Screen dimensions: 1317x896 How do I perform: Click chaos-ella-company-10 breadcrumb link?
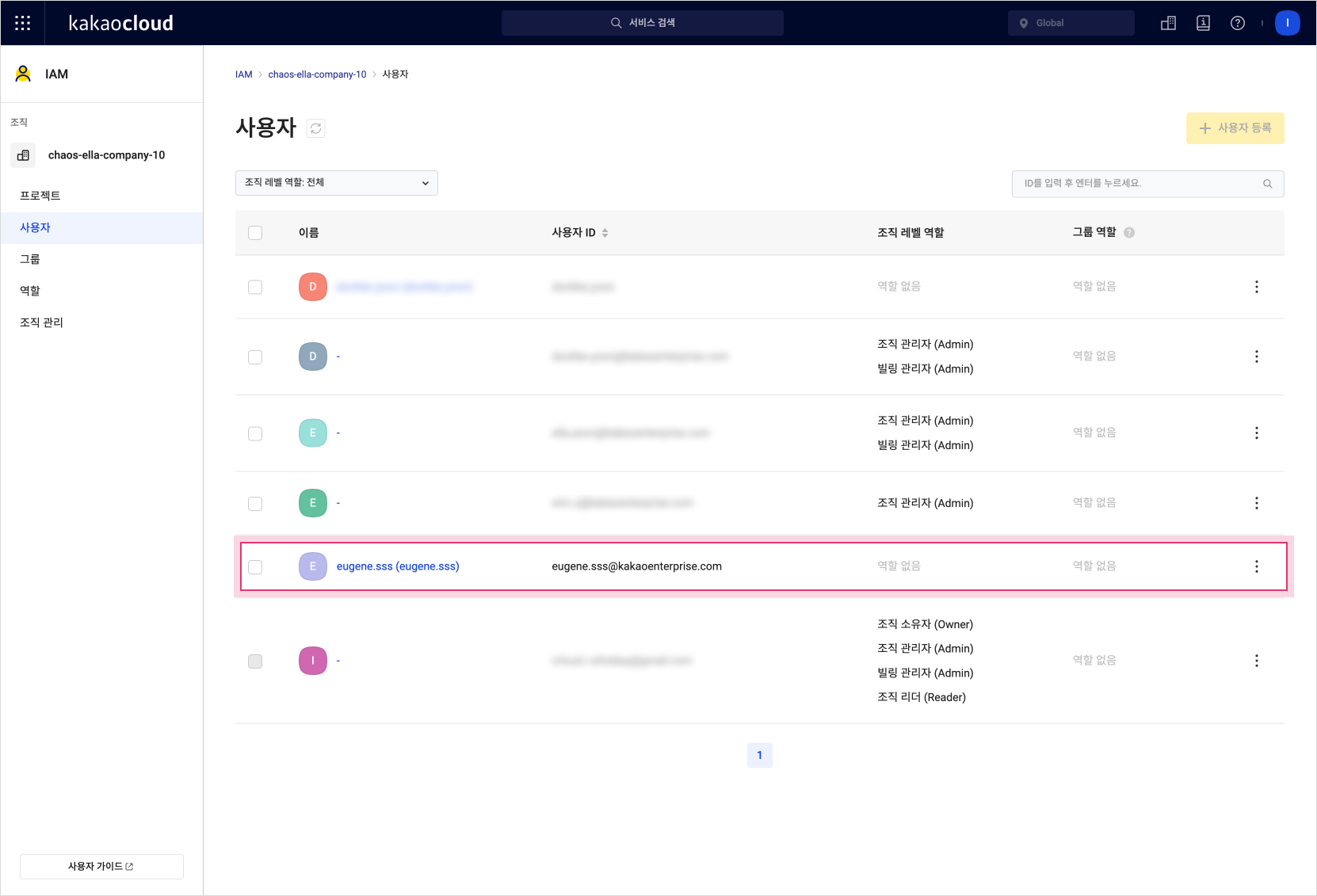(318, 74)
